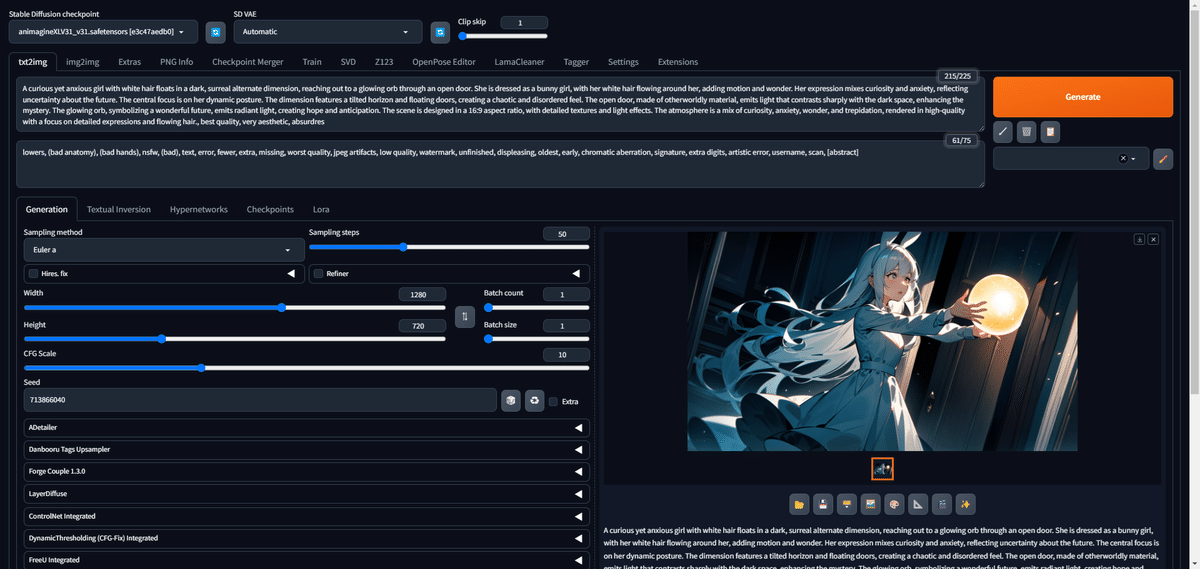
Task: Refresh the Stable Diffusion checkpoint list
Action: click(x=215, y=33)
